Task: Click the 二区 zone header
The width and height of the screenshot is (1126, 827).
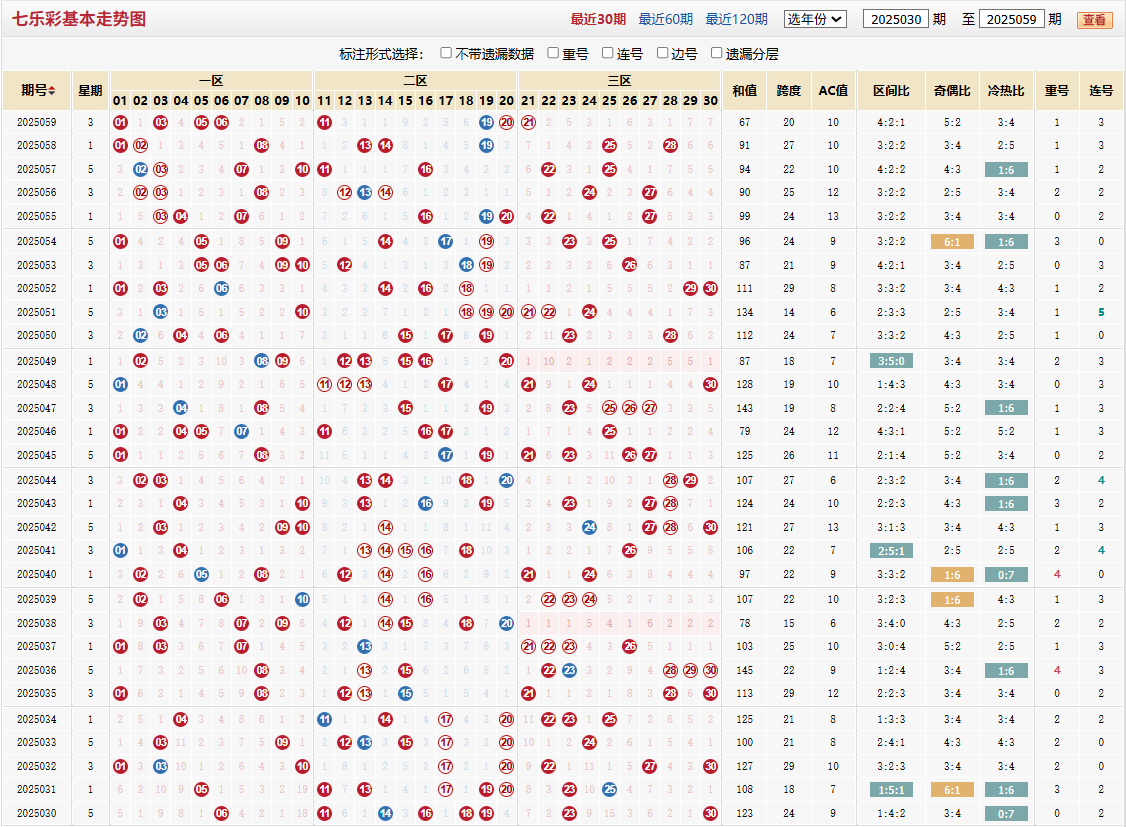Action: coord(415,80)
